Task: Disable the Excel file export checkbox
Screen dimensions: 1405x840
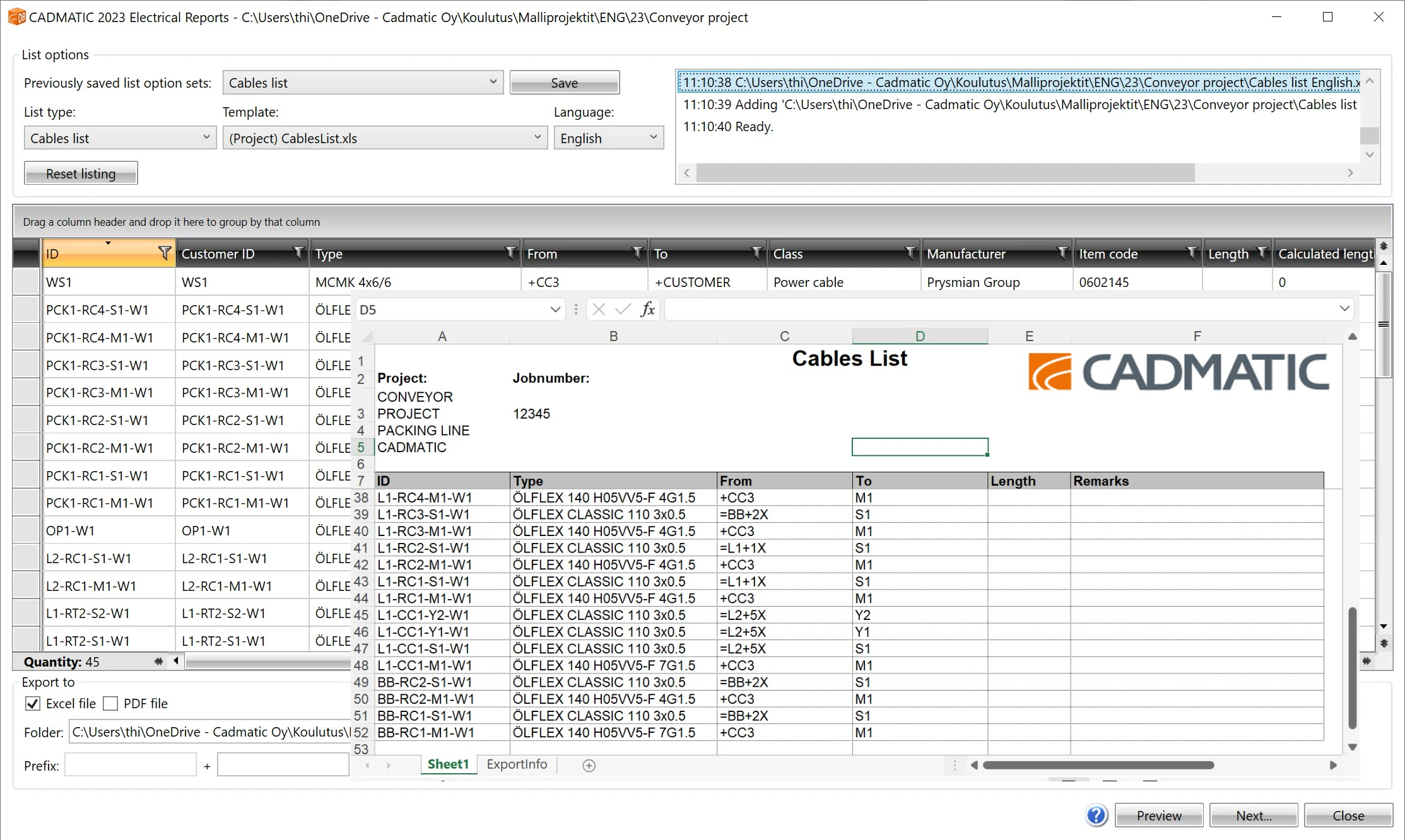Action: [x=32, y=703]
